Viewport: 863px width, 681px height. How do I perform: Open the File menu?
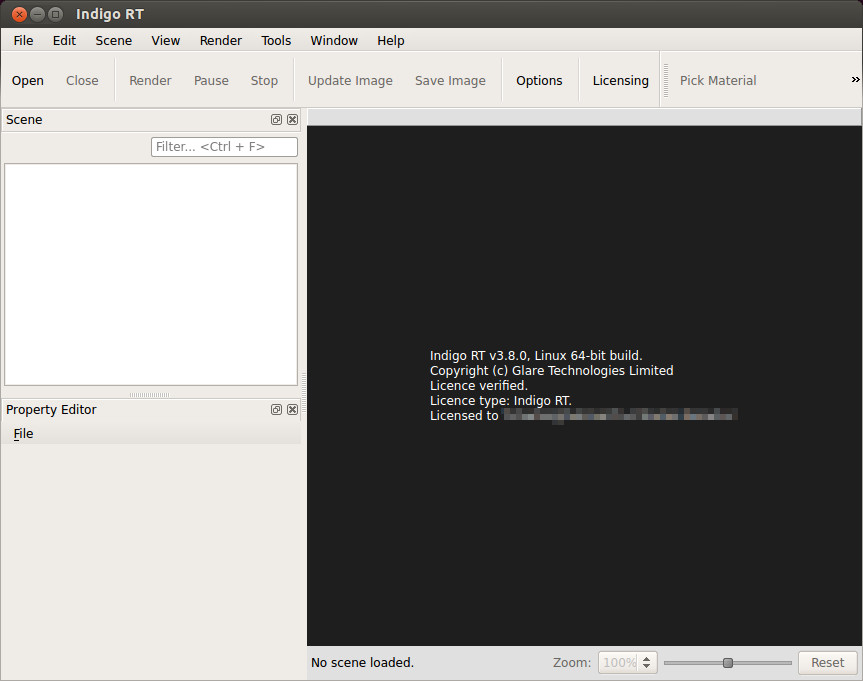[x=23, y=41]
